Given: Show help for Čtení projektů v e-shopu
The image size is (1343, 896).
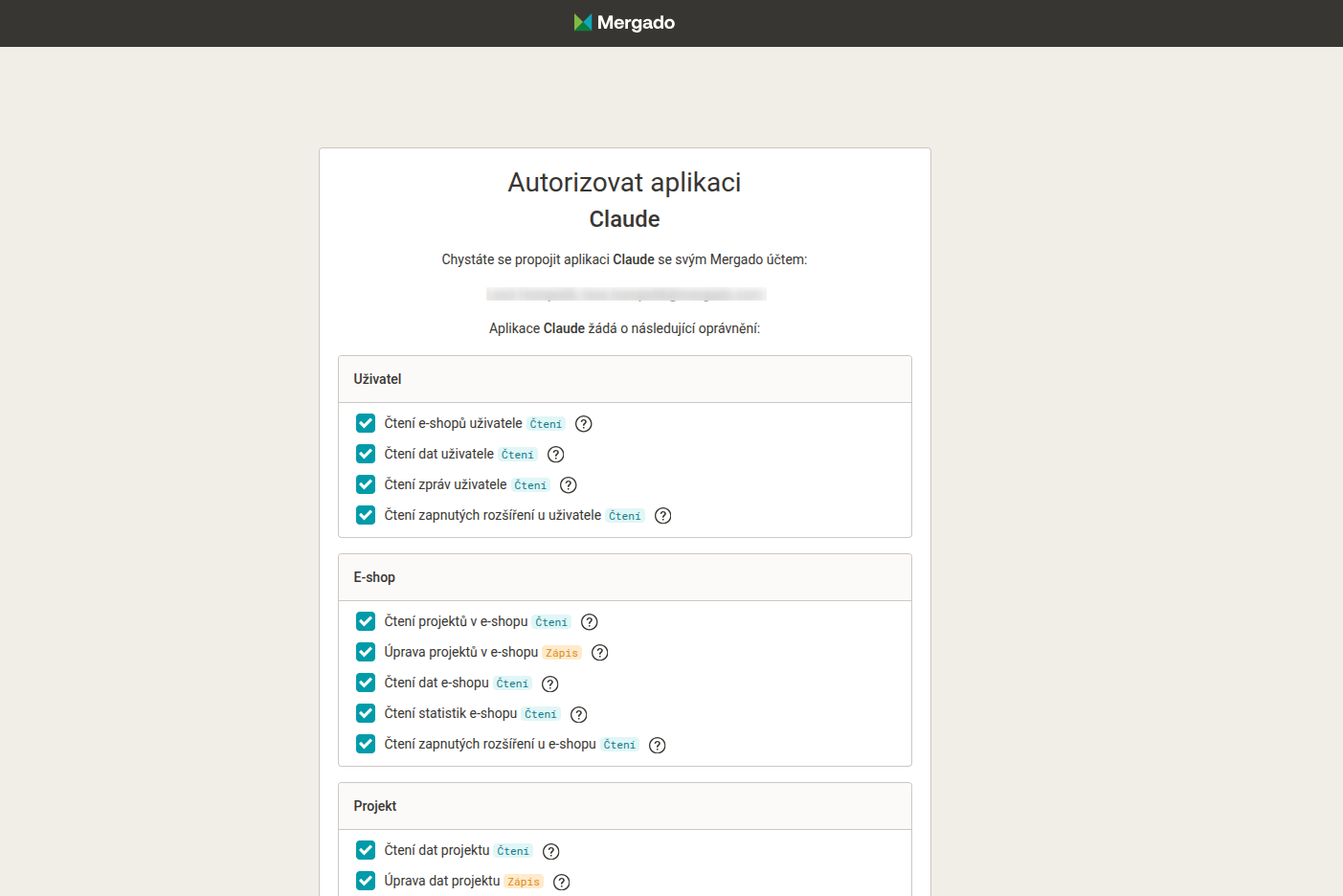Looking at the screenshot, I should pyautogui.click(x=590, y=622).
